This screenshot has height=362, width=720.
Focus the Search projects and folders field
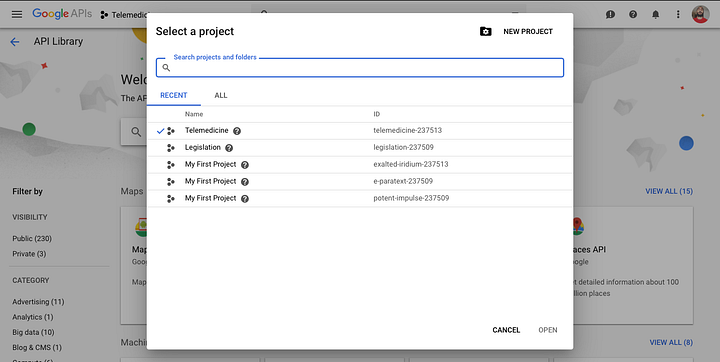pyautogui.click(x=360, y=68)
